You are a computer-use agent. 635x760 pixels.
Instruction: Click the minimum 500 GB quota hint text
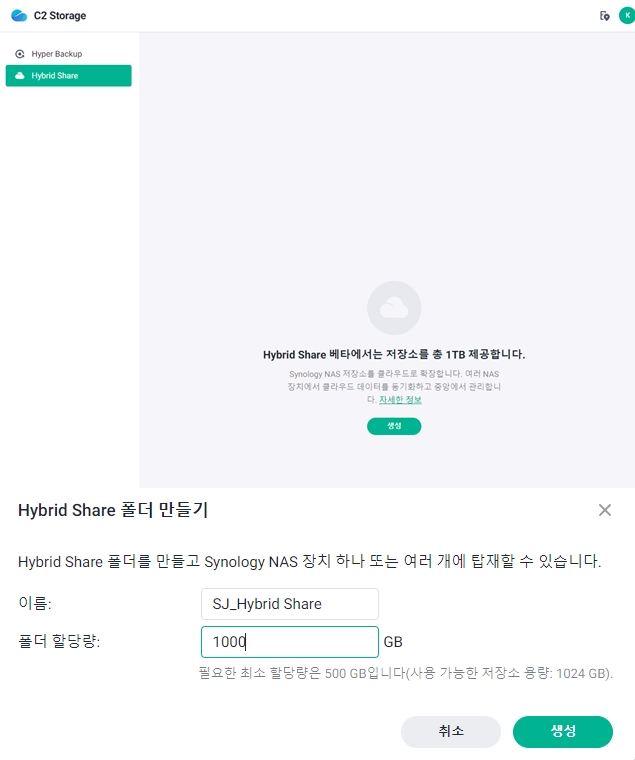[406, 673]
